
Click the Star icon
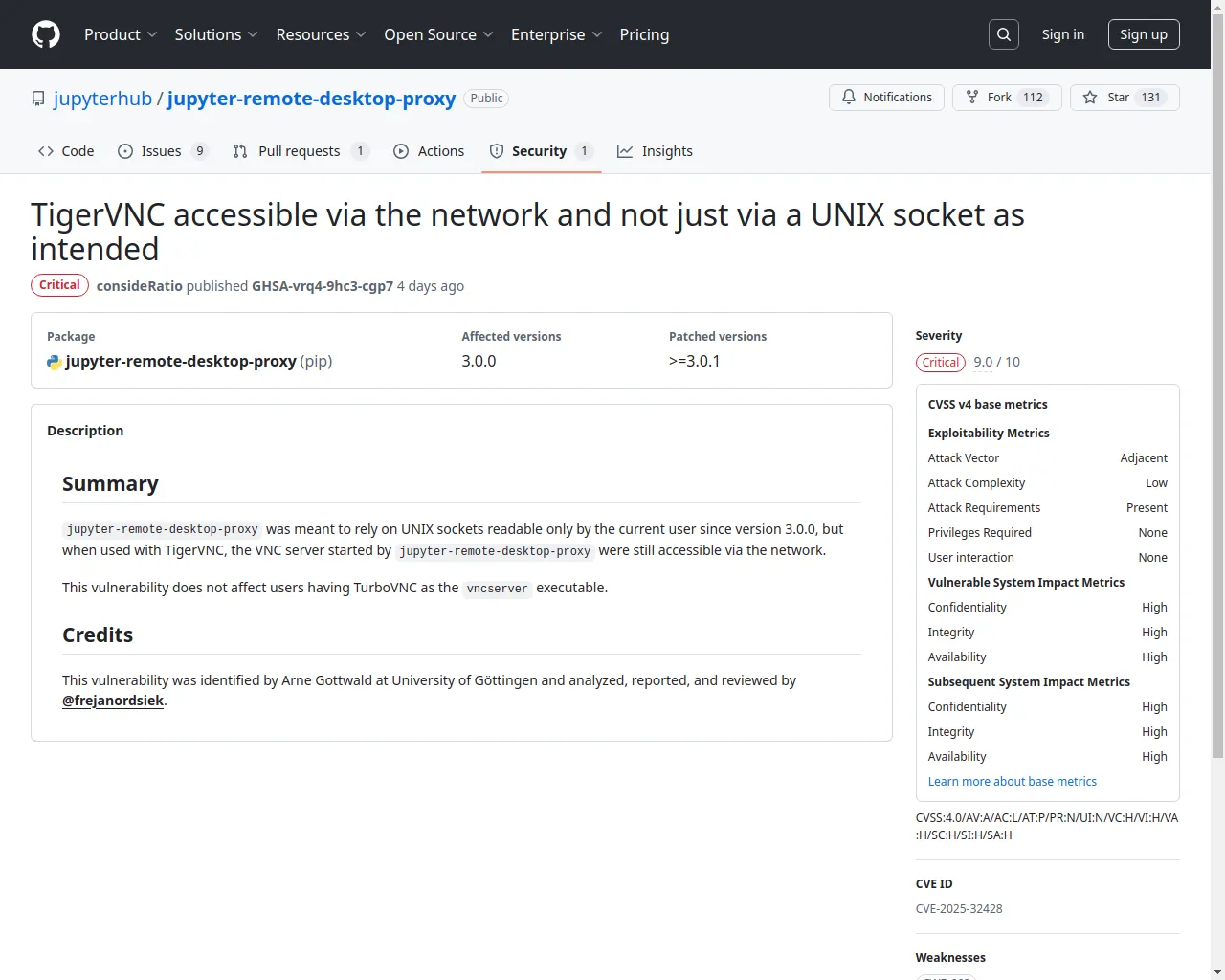(1090, 98)
